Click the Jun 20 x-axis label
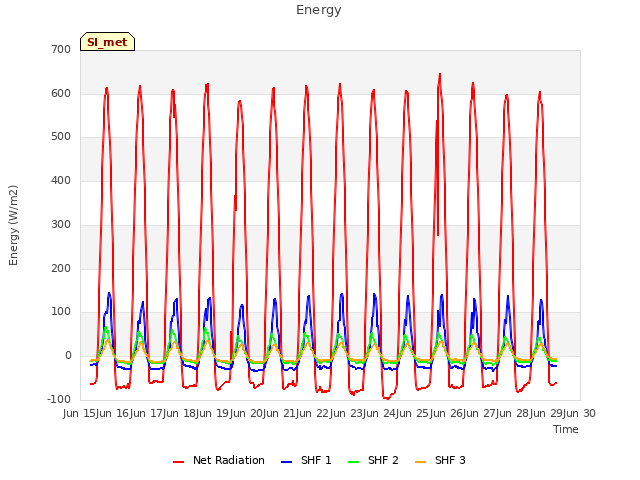640x480 pixels. [247, 413]
